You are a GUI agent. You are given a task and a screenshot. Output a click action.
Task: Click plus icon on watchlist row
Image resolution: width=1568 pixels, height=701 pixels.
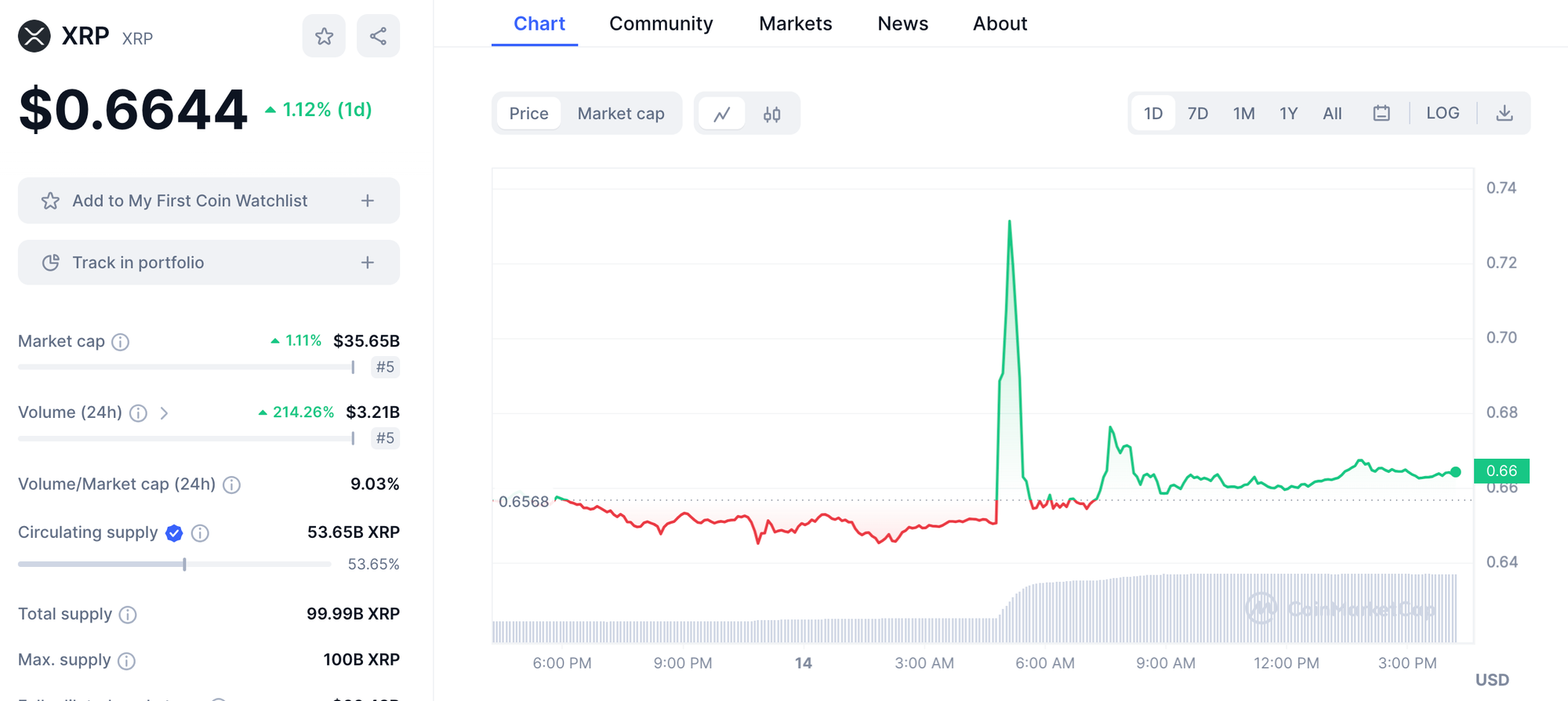(368, 201)
